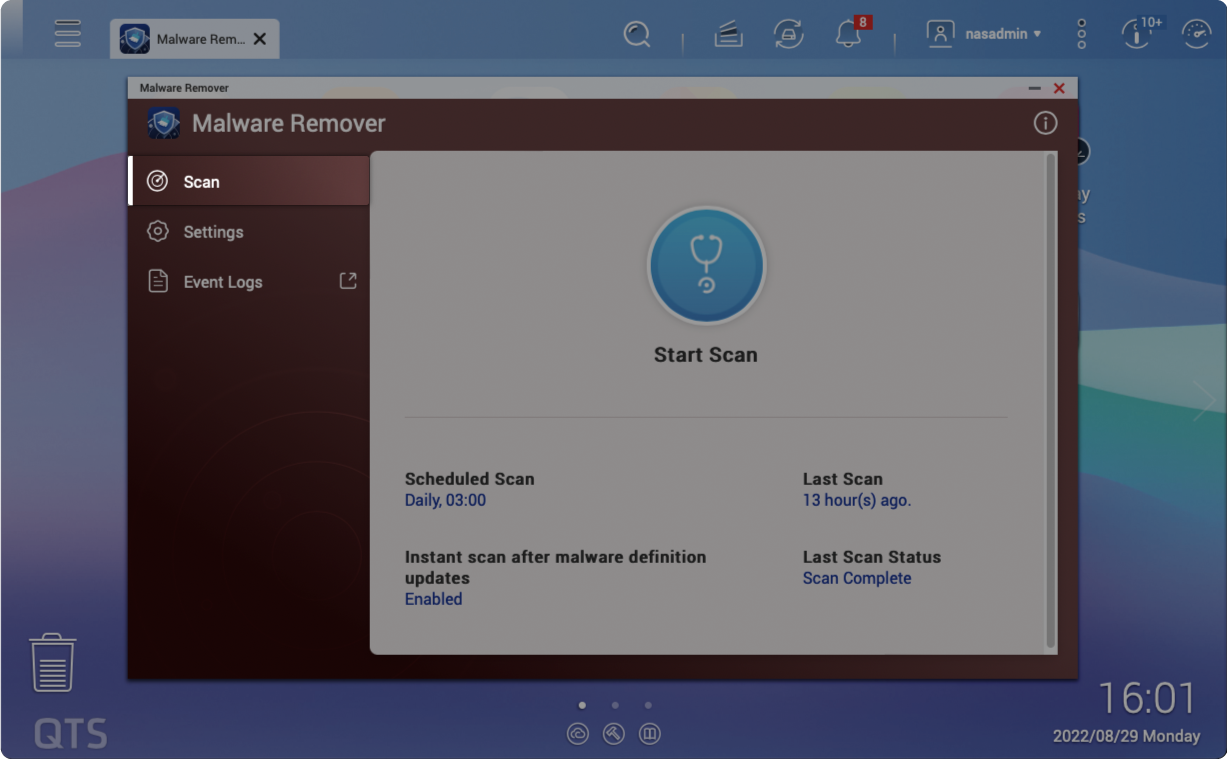
Task: Open the desktop Recycle Bin
Action: point(53,663)
